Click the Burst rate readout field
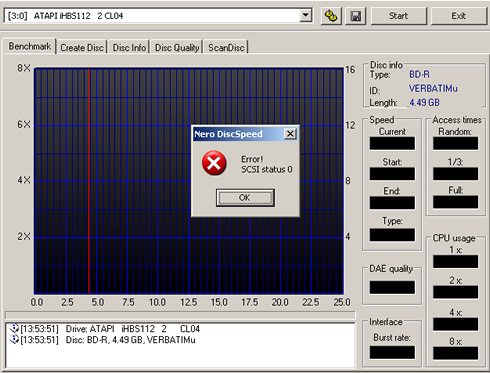Image resolution: width=490 pixels, height=373 pixels. 392,352
